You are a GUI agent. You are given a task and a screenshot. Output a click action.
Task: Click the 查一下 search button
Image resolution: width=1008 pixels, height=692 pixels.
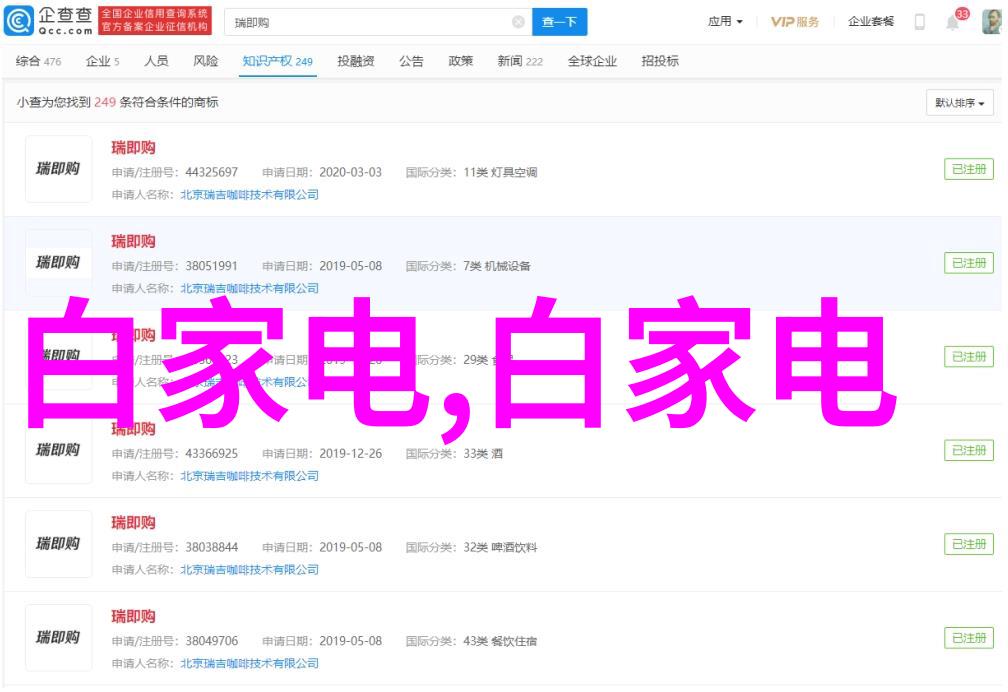point(559,23)
